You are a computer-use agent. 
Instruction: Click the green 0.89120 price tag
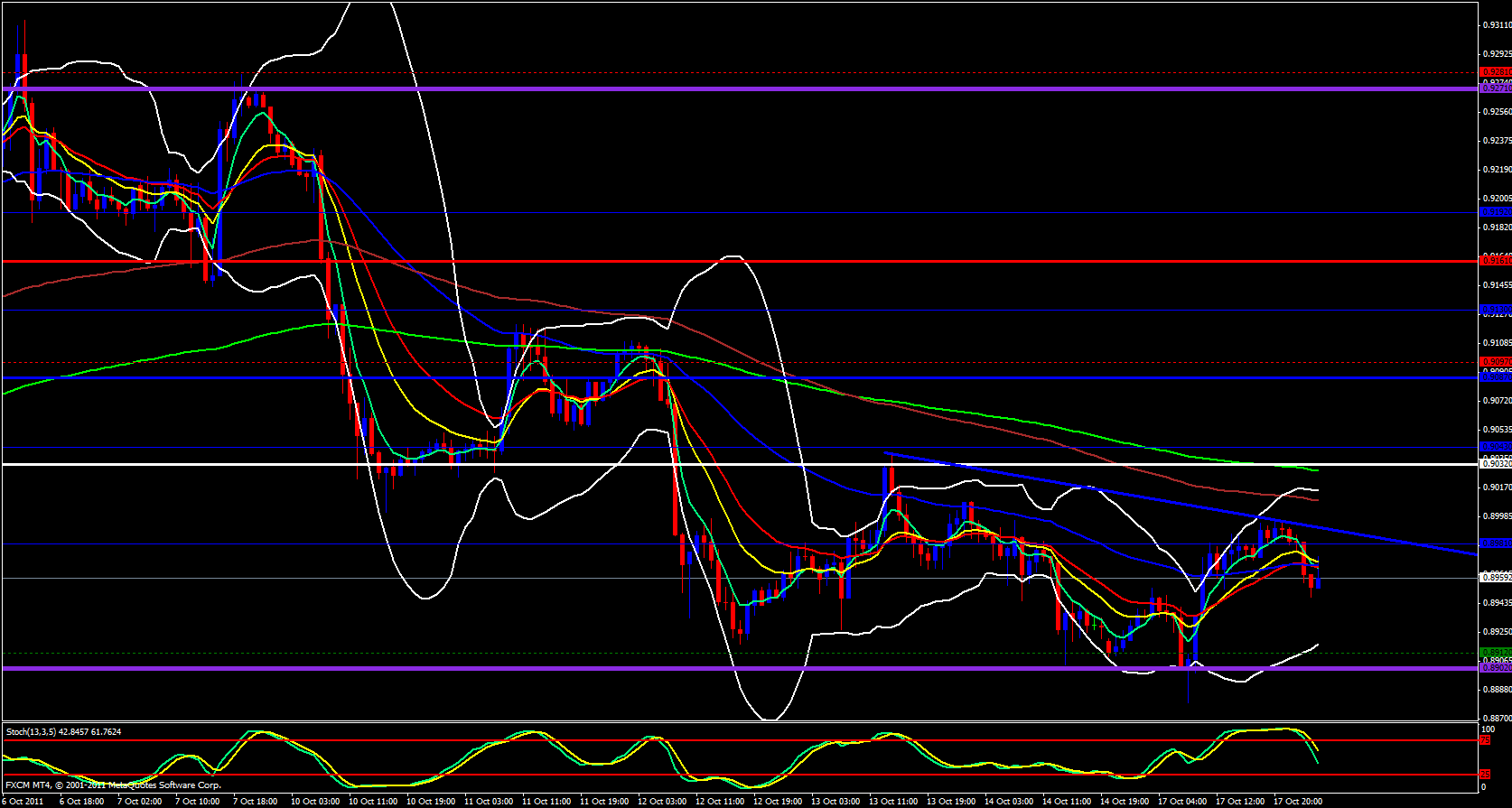tap(1496, 653)
